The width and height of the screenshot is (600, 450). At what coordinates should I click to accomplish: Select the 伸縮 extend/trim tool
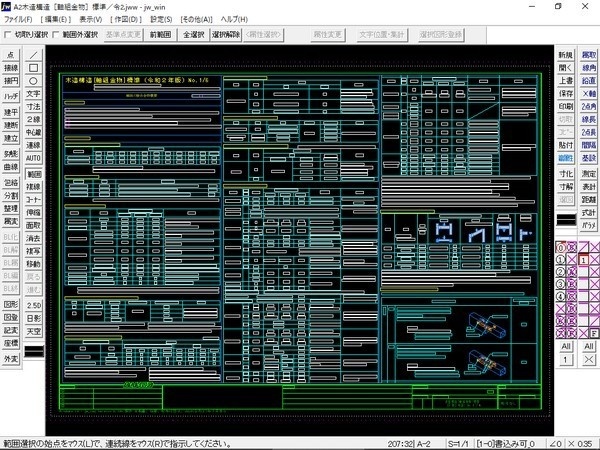pyautogui.click(x=33, y=212)
